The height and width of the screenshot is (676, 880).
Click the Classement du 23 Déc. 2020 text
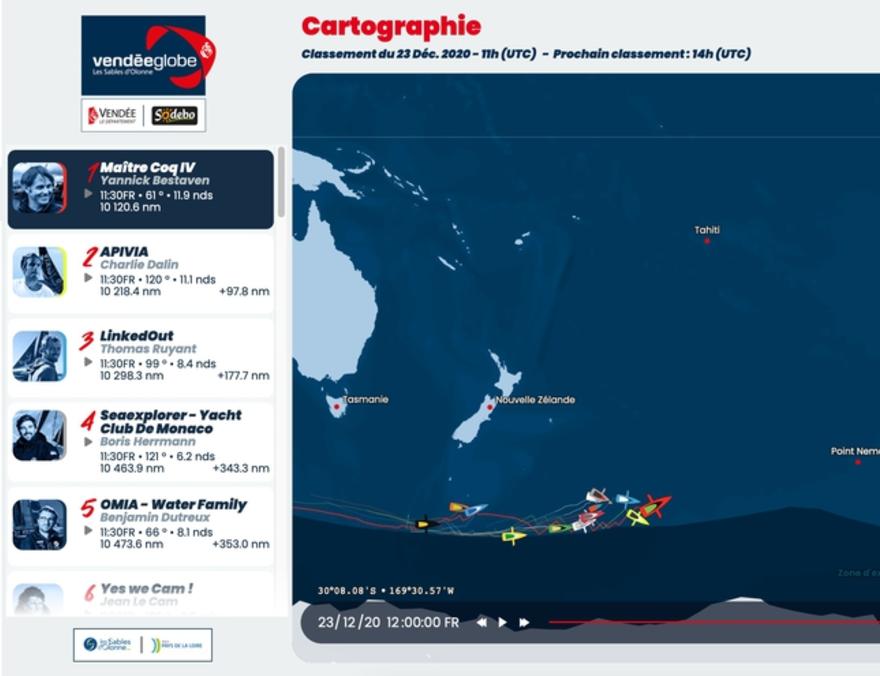pos(419,54)
